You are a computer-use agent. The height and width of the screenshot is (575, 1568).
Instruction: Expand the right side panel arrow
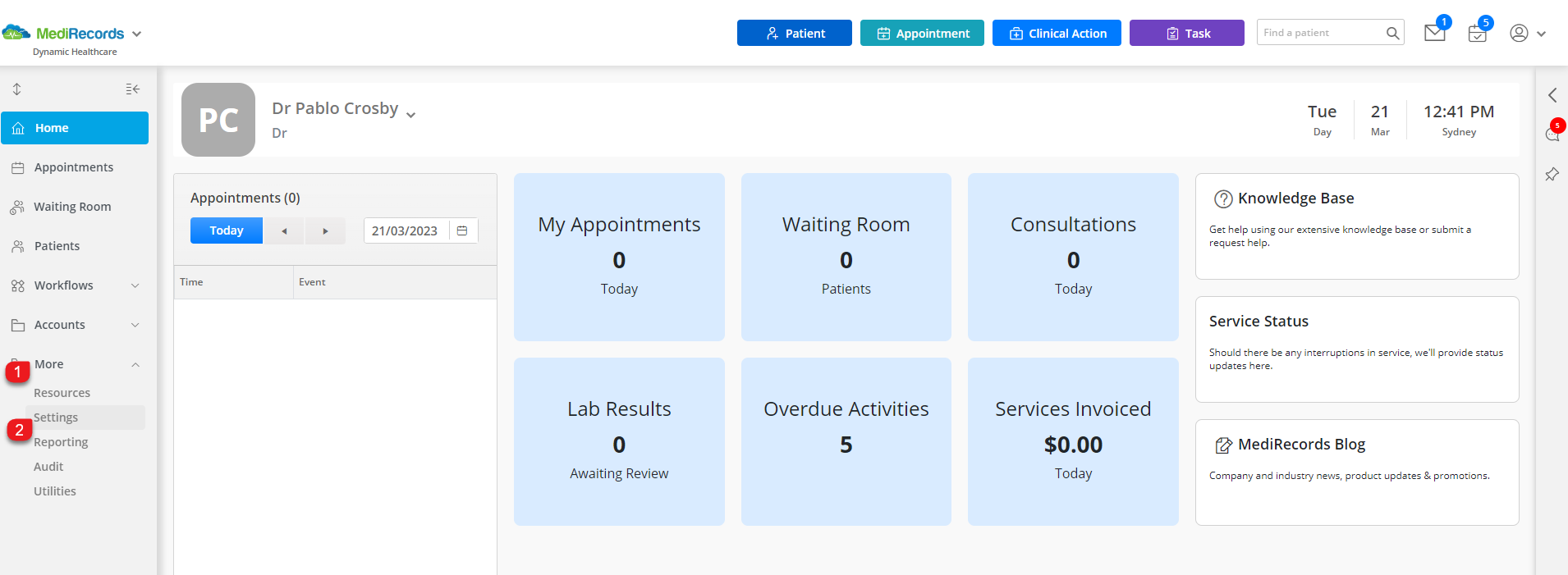(1552, 95)
